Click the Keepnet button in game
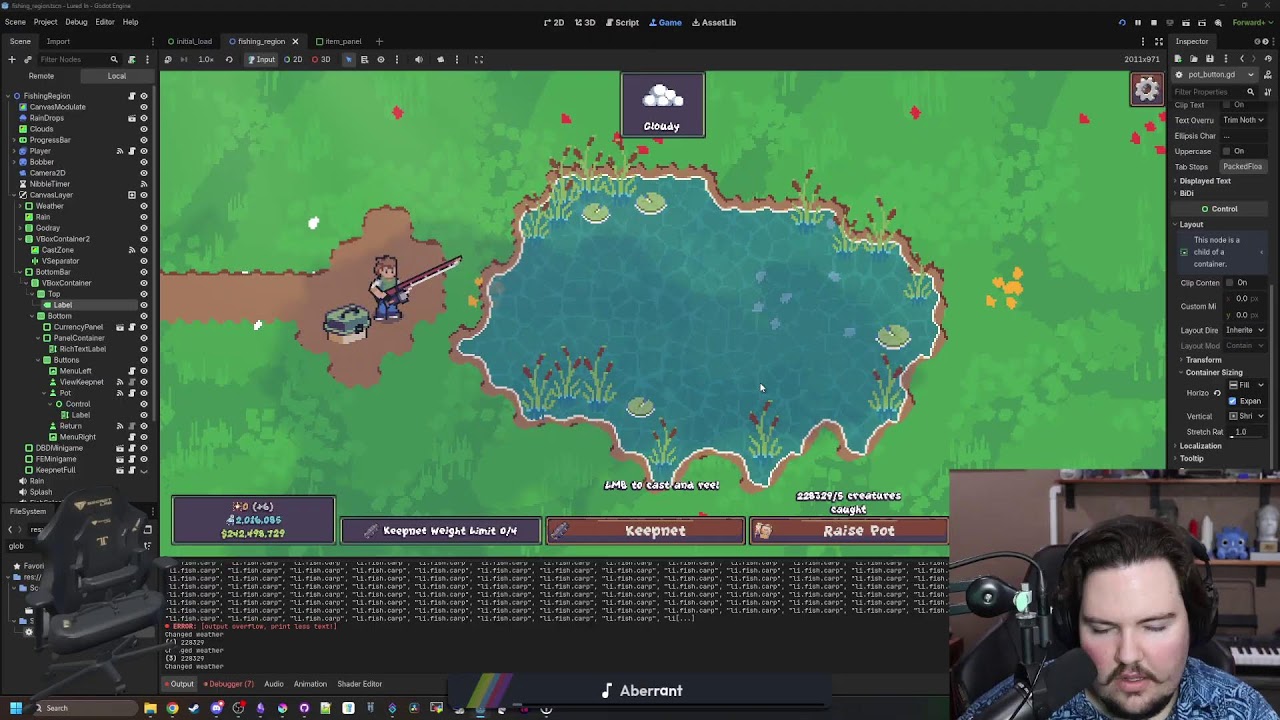This screenshot has width=1280, height=720. (x=646, y=531)
